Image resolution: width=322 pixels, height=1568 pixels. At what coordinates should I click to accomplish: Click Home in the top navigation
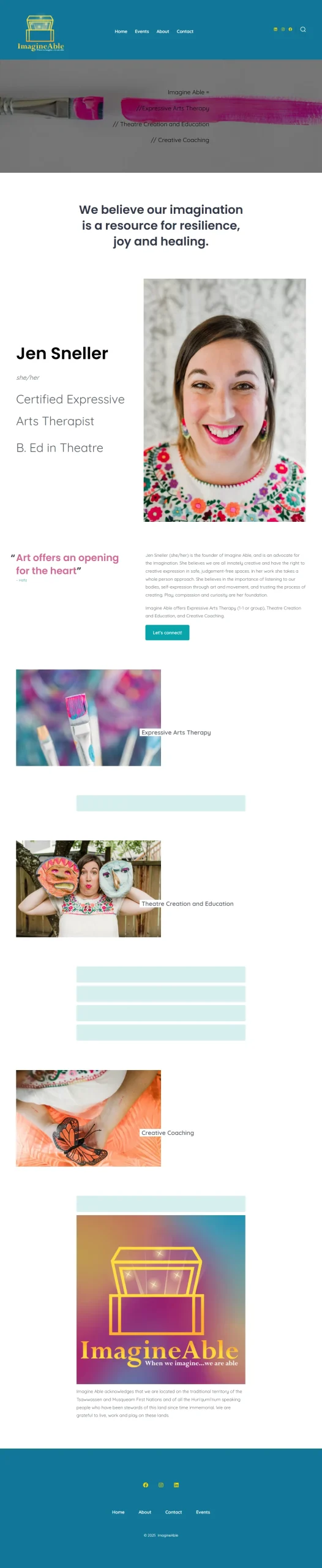pos(121,31)
